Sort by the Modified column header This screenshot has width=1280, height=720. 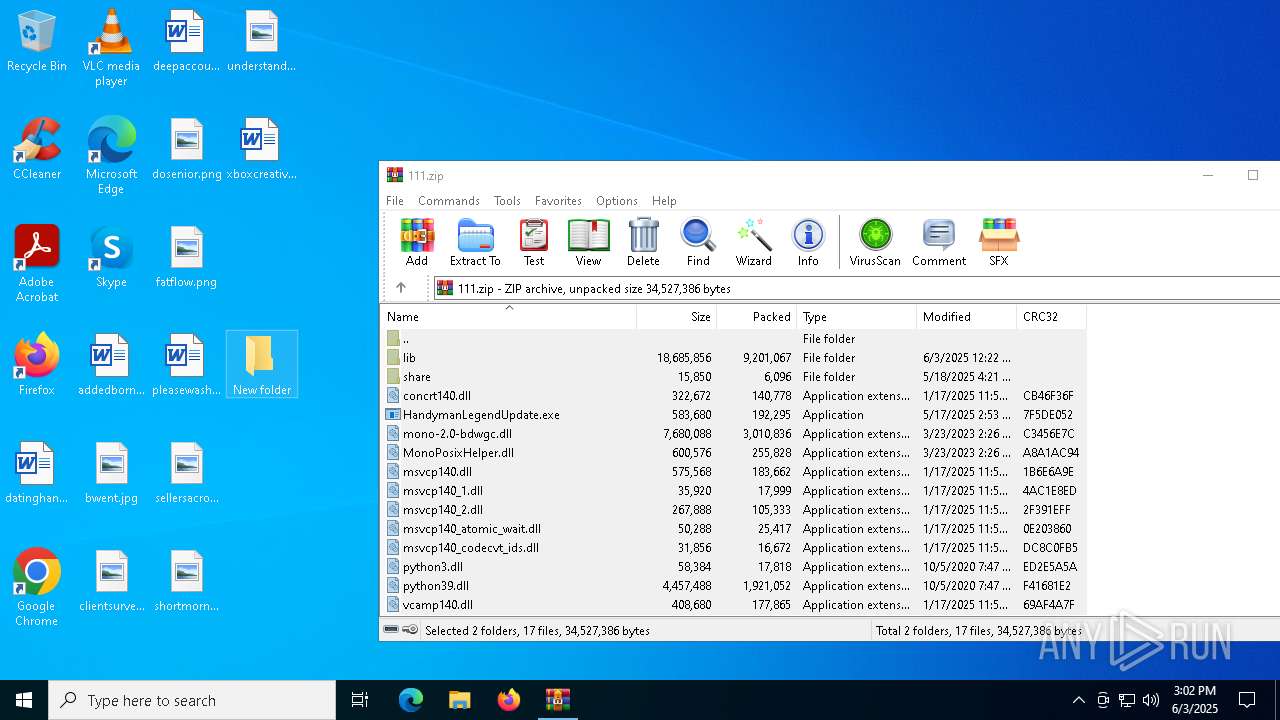pyautogui.click(x=966, y=317)
